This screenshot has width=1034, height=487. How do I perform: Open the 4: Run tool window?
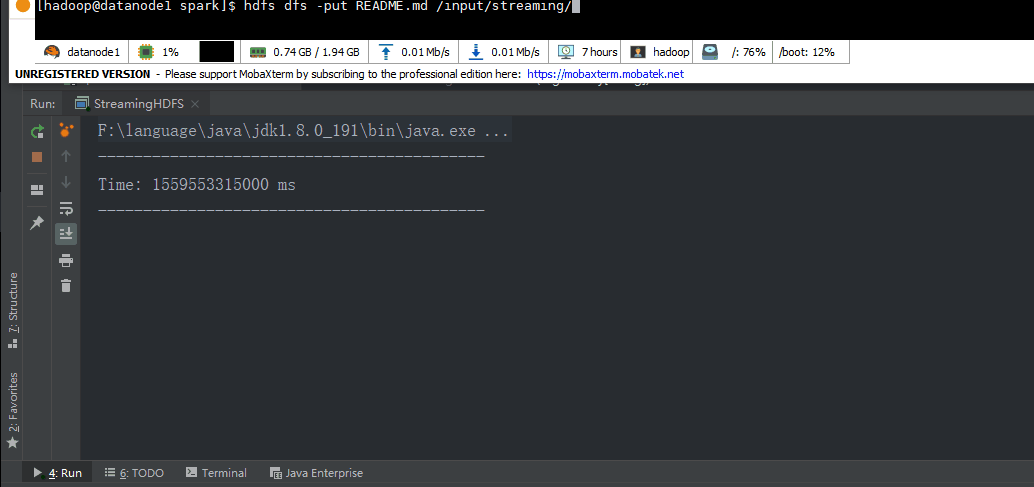(58, 473)
